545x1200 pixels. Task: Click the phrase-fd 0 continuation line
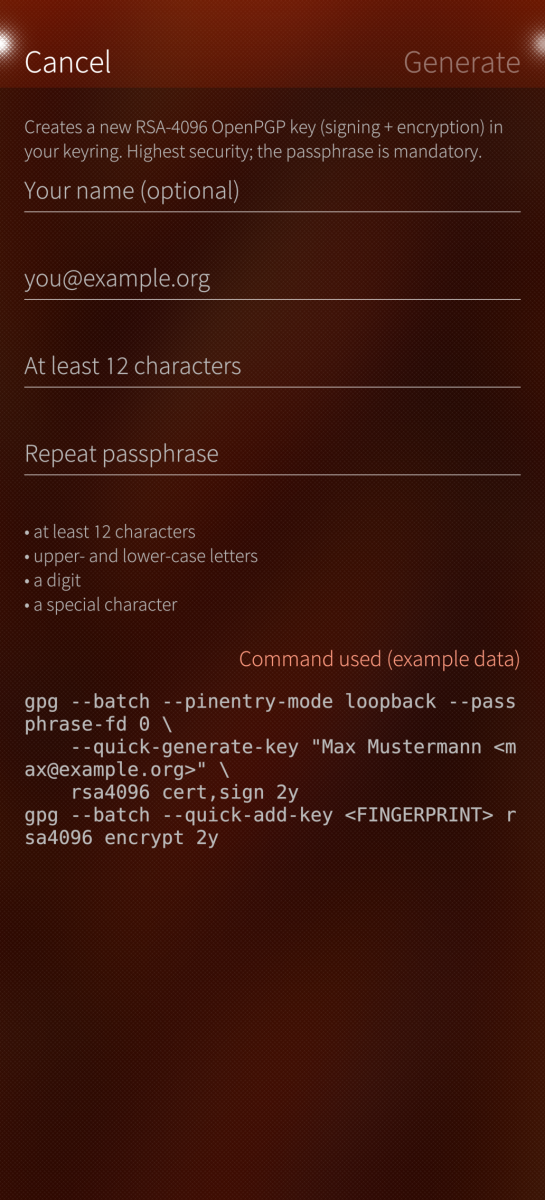click(x=98, y=724)
